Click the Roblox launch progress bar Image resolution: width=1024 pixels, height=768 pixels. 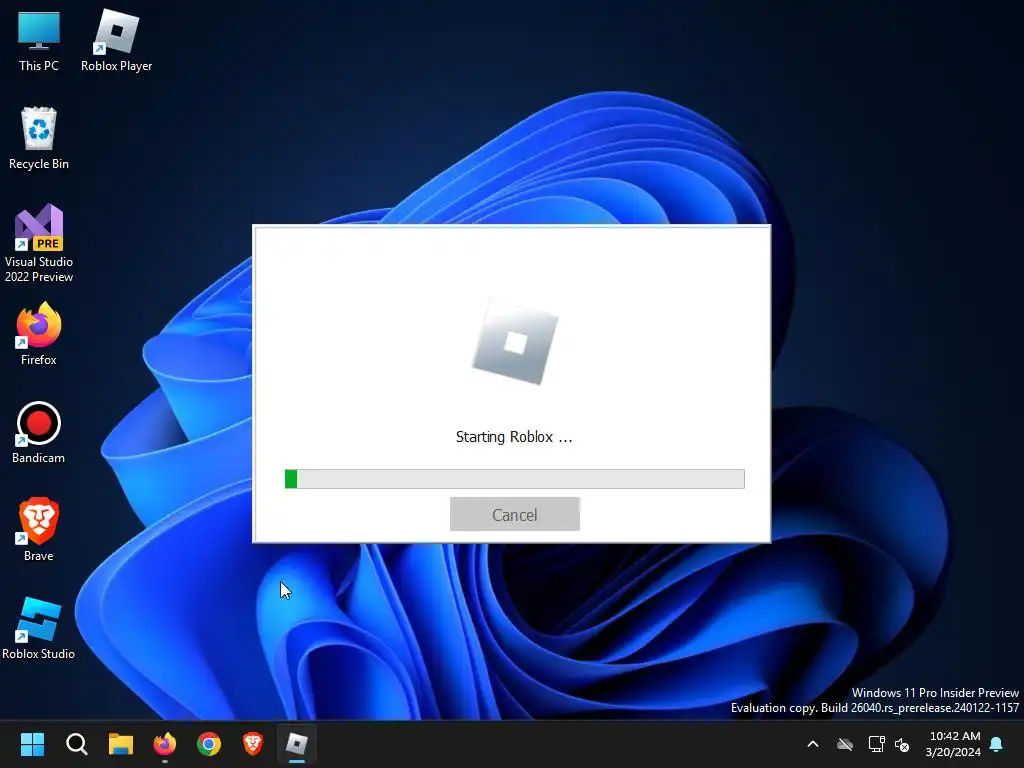515,479
